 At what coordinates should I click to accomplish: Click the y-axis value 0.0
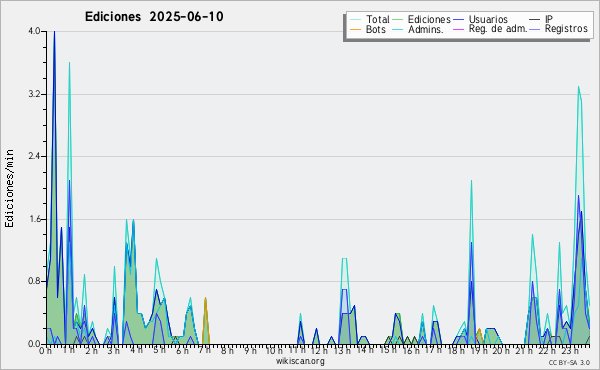[x=34, y=344]
